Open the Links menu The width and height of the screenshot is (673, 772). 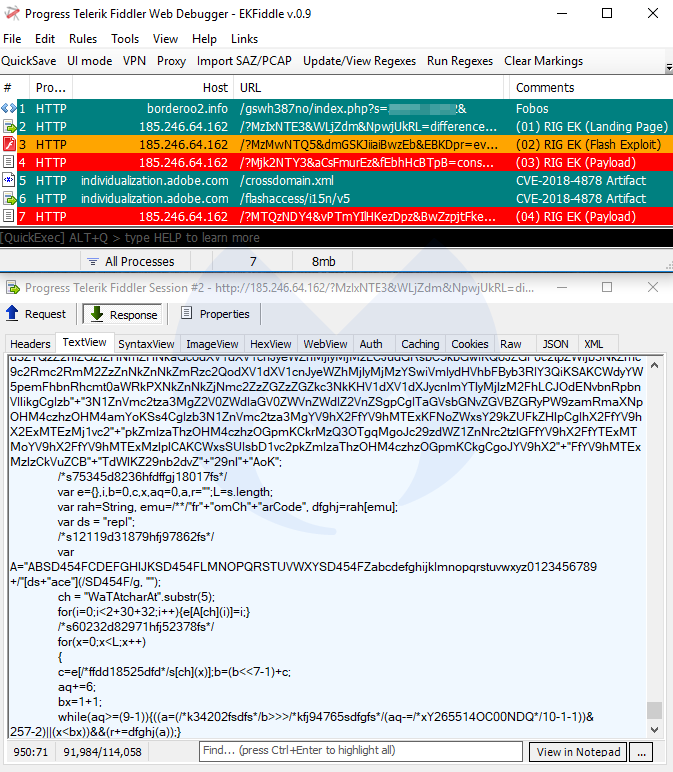(244, 39)
